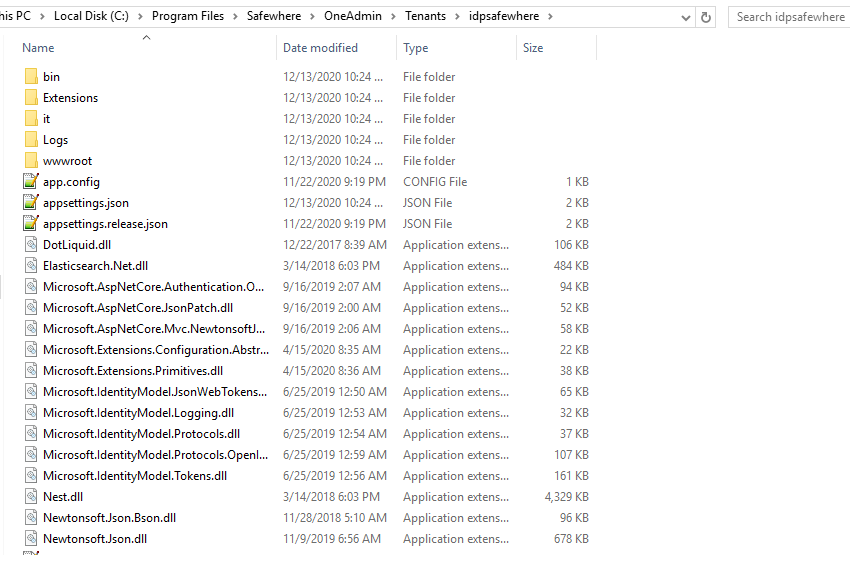Click the Newtonsoft.Json.dll file icon

click(x=31, y=539)
